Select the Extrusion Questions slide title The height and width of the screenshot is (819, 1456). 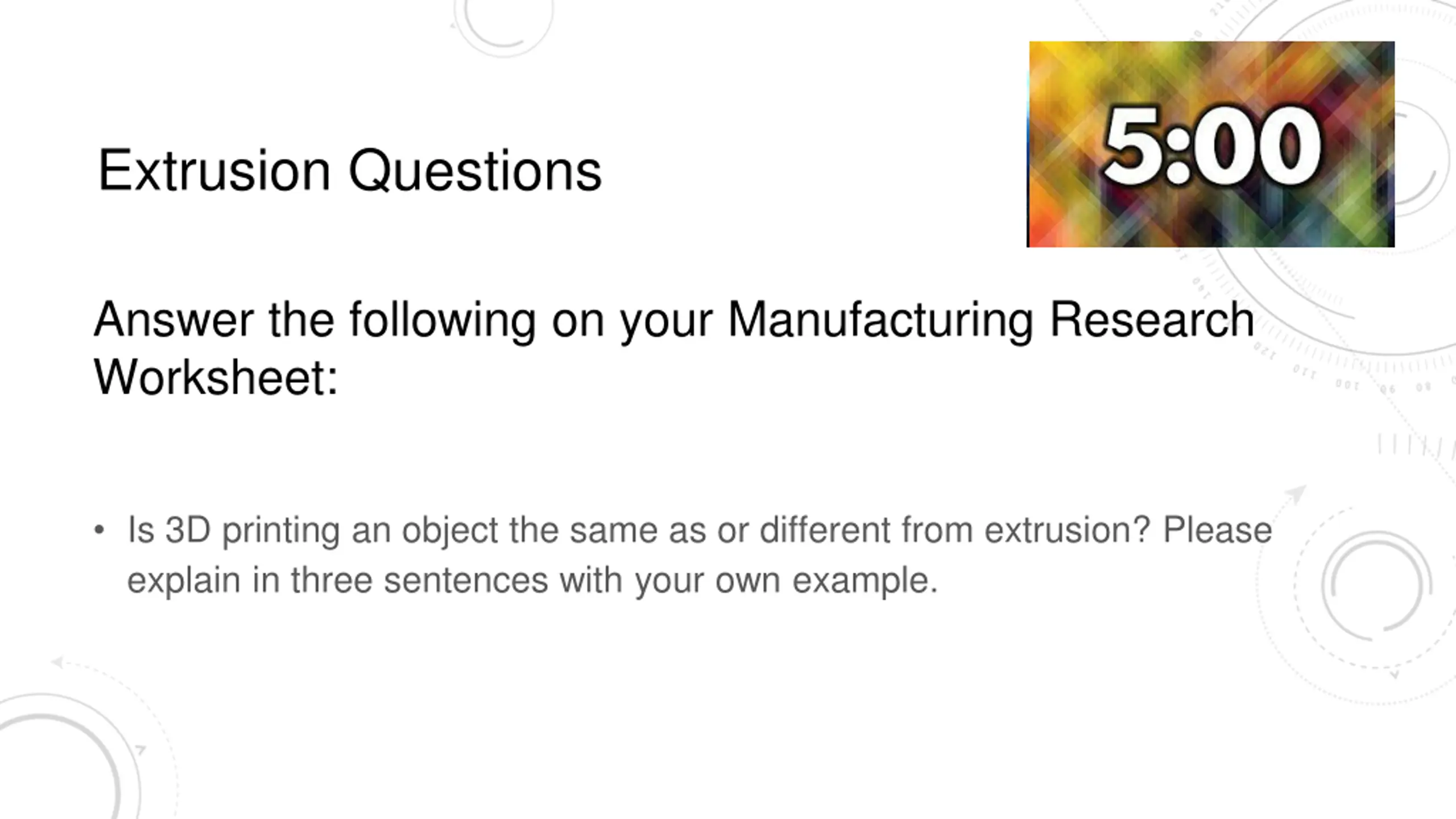(350, 171)
